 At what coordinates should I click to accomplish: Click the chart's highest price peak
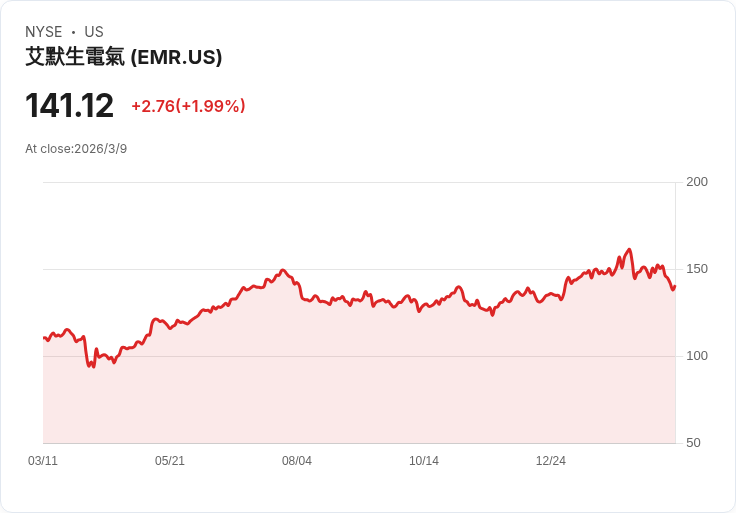pyautogui.click(x=629, y=250)
